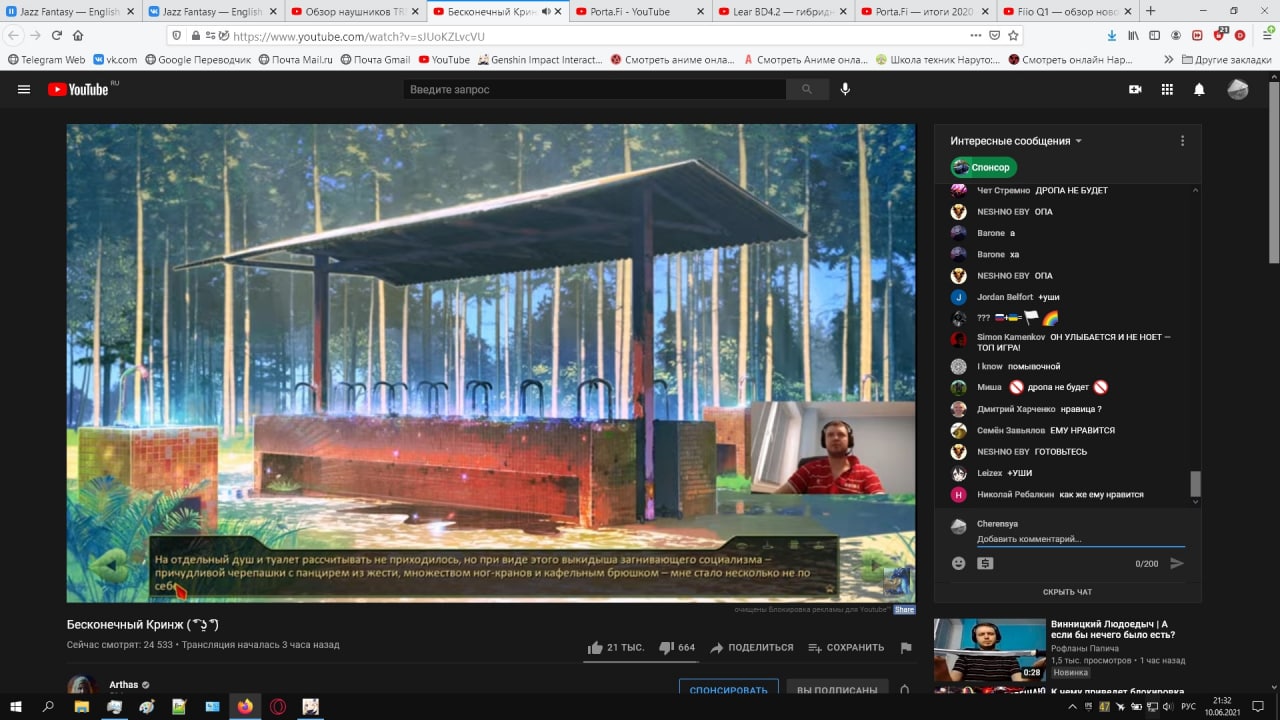
Task: Click the green Спонсор badge in chat
Action: pos(983,167)
